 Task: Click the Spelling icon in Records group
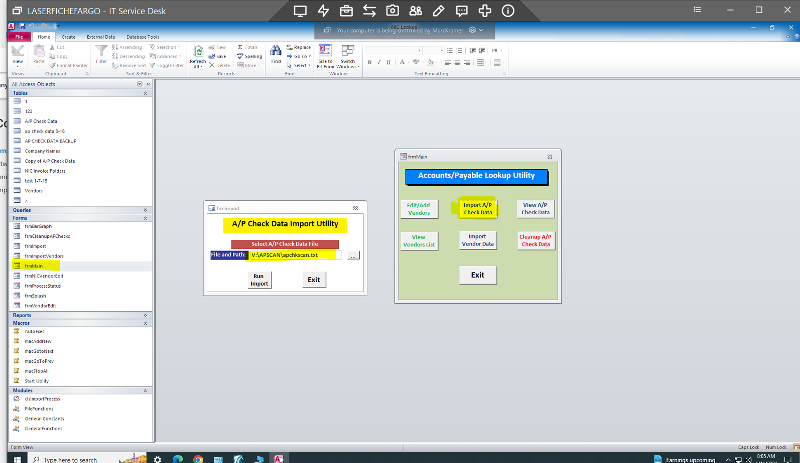pos(249,56)
